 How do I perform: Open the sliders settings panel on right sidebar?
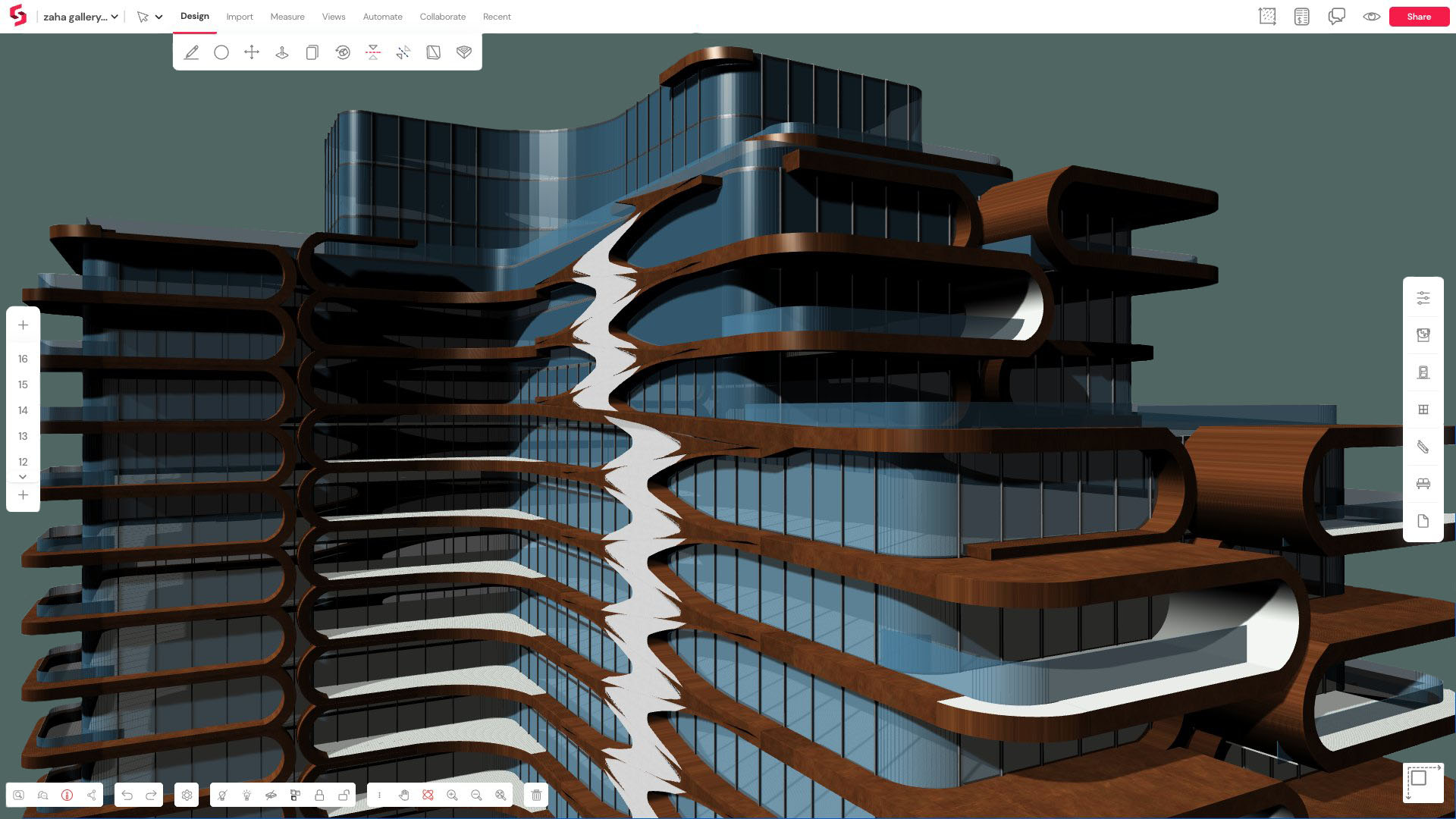pyautogui.click(x=1423, y=298)
